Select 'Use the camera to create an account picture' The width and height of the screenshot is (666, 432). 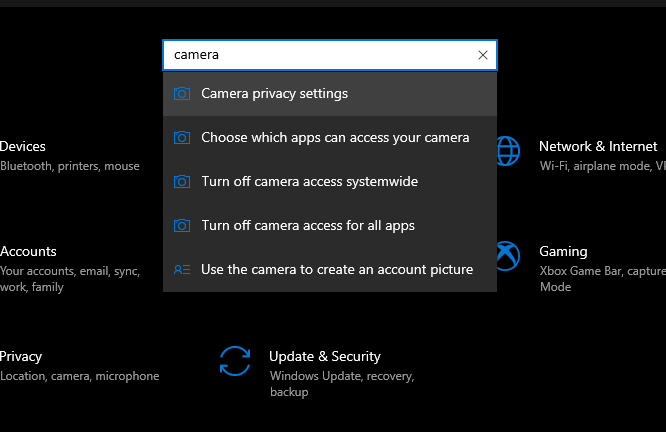pos(330,269)
